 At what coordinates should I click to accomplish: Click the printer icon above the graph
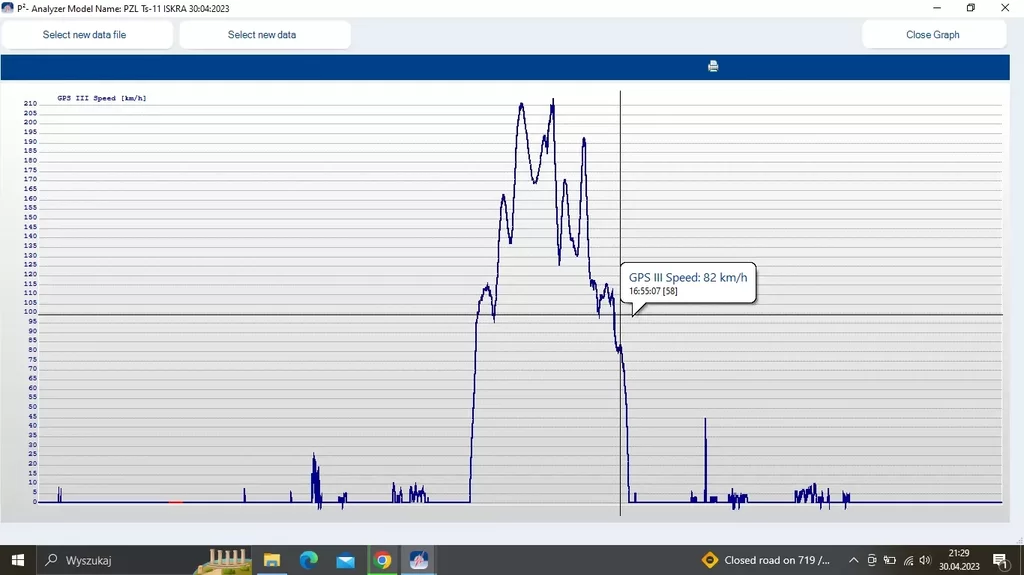click(x=713, y=66)
